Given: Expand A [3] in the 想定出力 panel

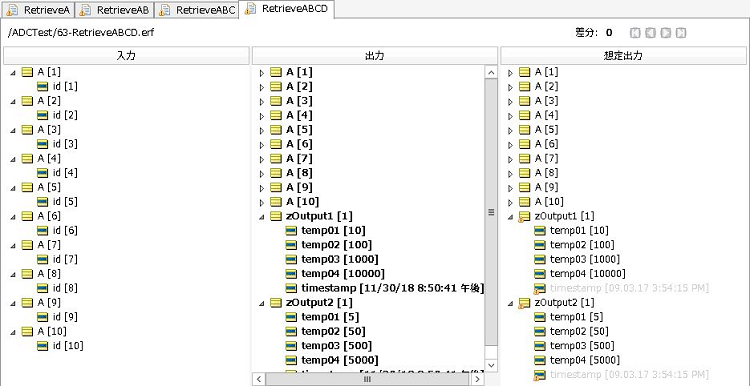Looking at the screenshot, I should (x=510, y=102).
